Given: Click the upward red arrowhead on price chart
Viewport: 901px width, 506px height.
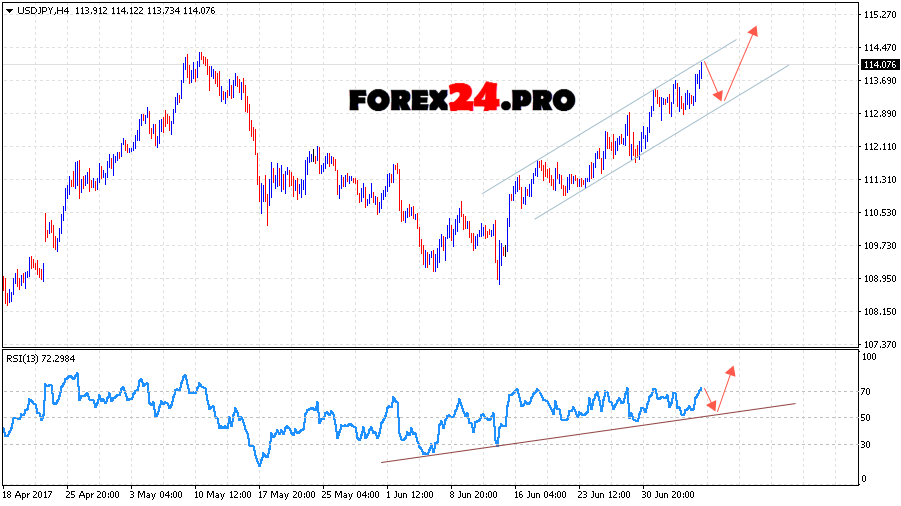Looking at the screenshot, I should pyautogui.click(x=755, y=29).
